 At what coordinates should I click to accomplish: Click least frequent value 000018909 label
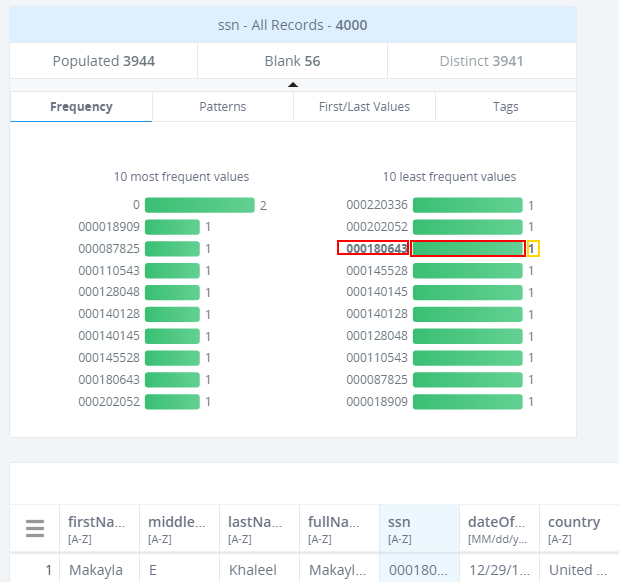coord(377,402)
